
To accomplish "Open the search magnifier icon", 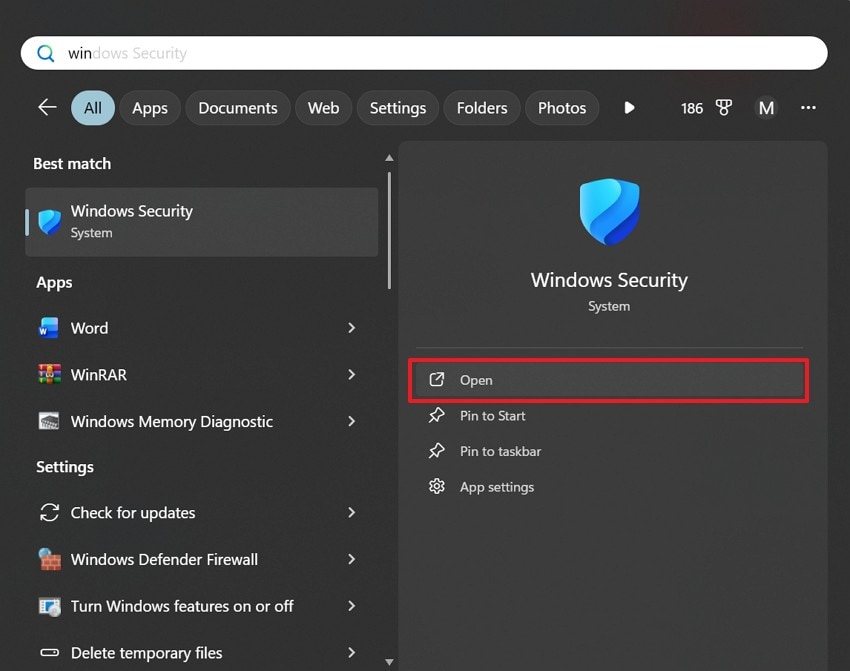I will (46, 52).
